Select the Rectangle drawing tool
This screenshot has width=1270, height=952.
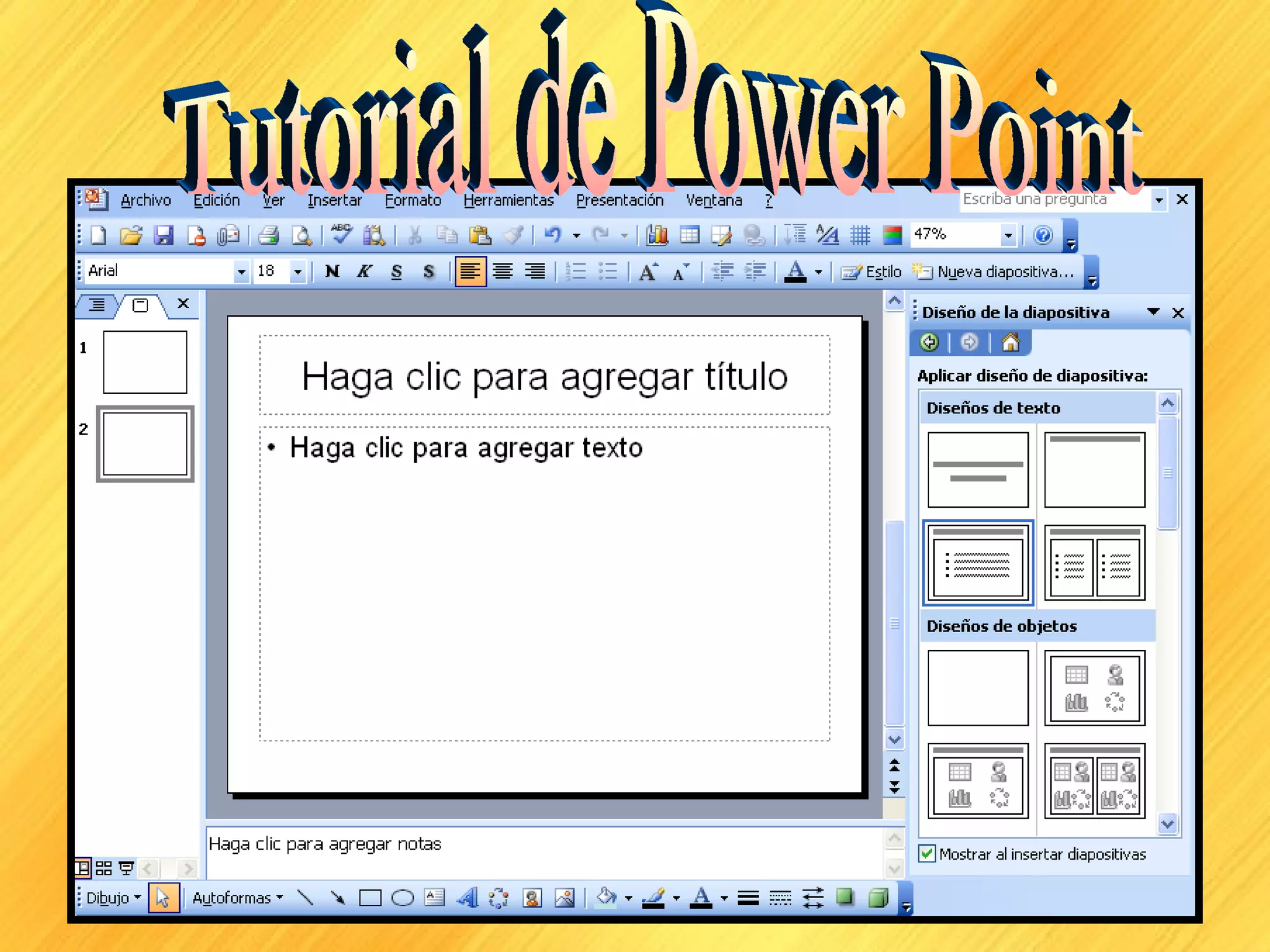coord(370,897)
